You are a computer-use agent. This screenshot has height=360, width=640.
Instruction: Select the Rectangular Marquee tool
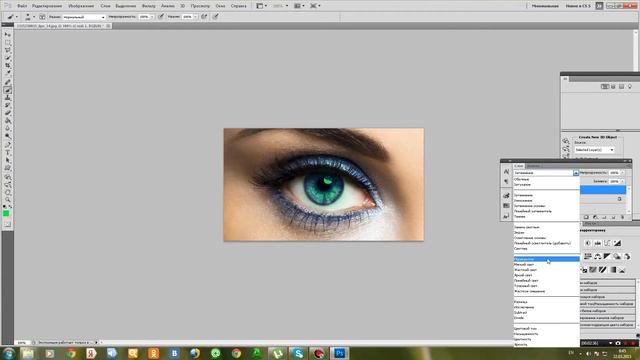pyautogui.click(x=8, y=42)
